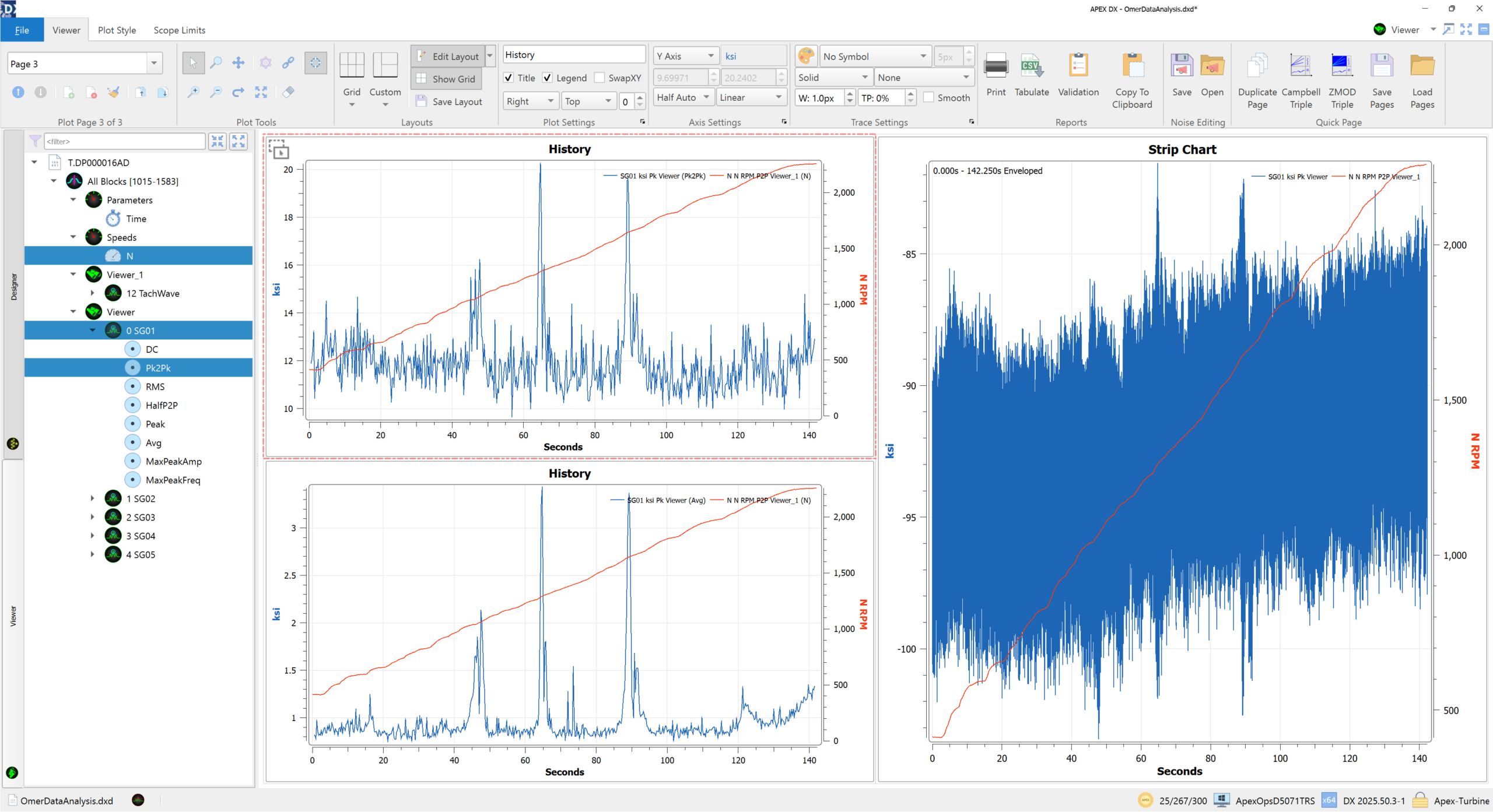This screenshot has height=812, width=1493.
Task: Enable the SwapXY checkbox
Action: pyautogui.click(x=600, y=78)
